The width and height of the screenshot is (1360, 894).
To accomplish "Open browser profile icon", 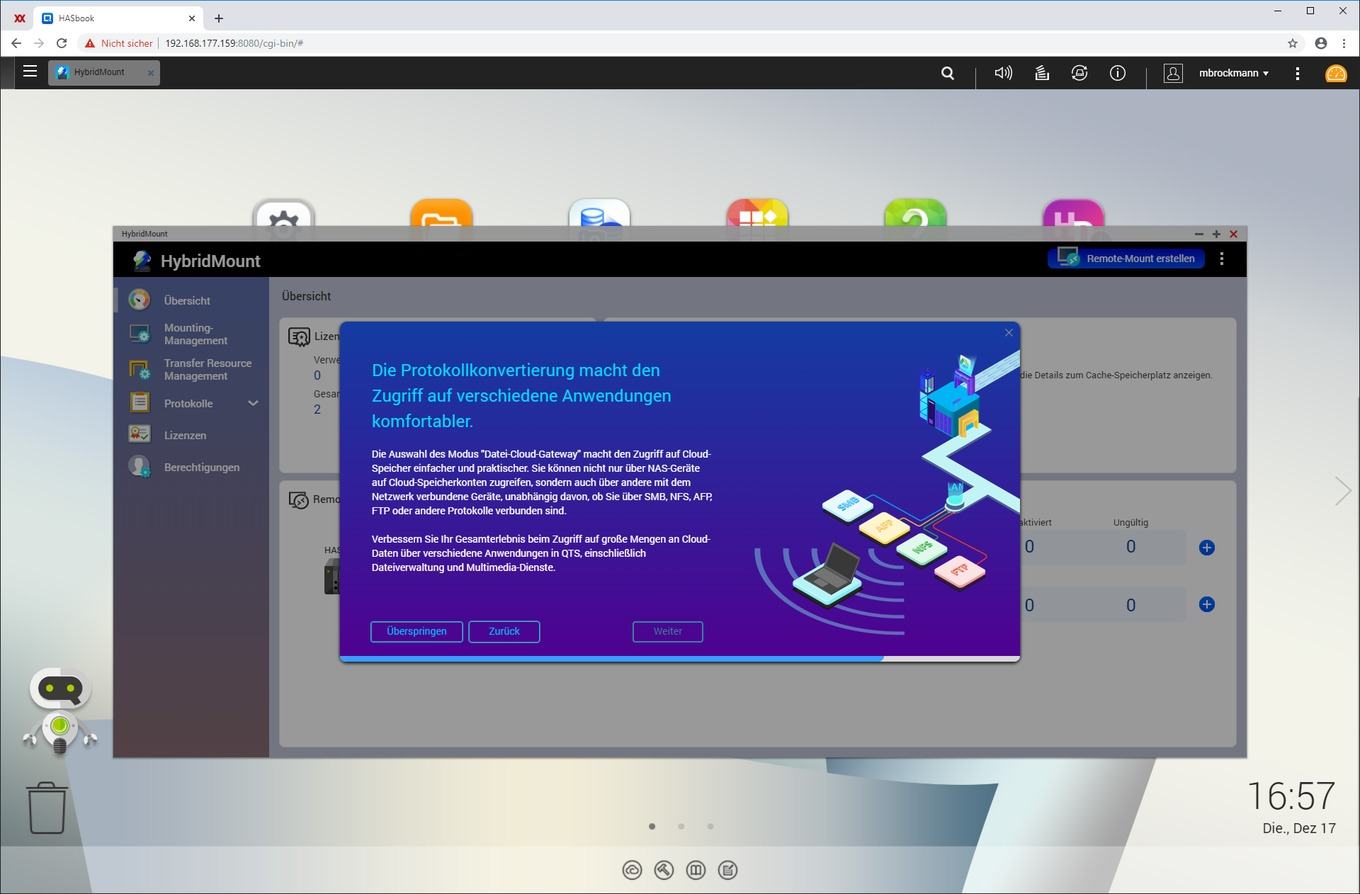I will point(1321,43).
